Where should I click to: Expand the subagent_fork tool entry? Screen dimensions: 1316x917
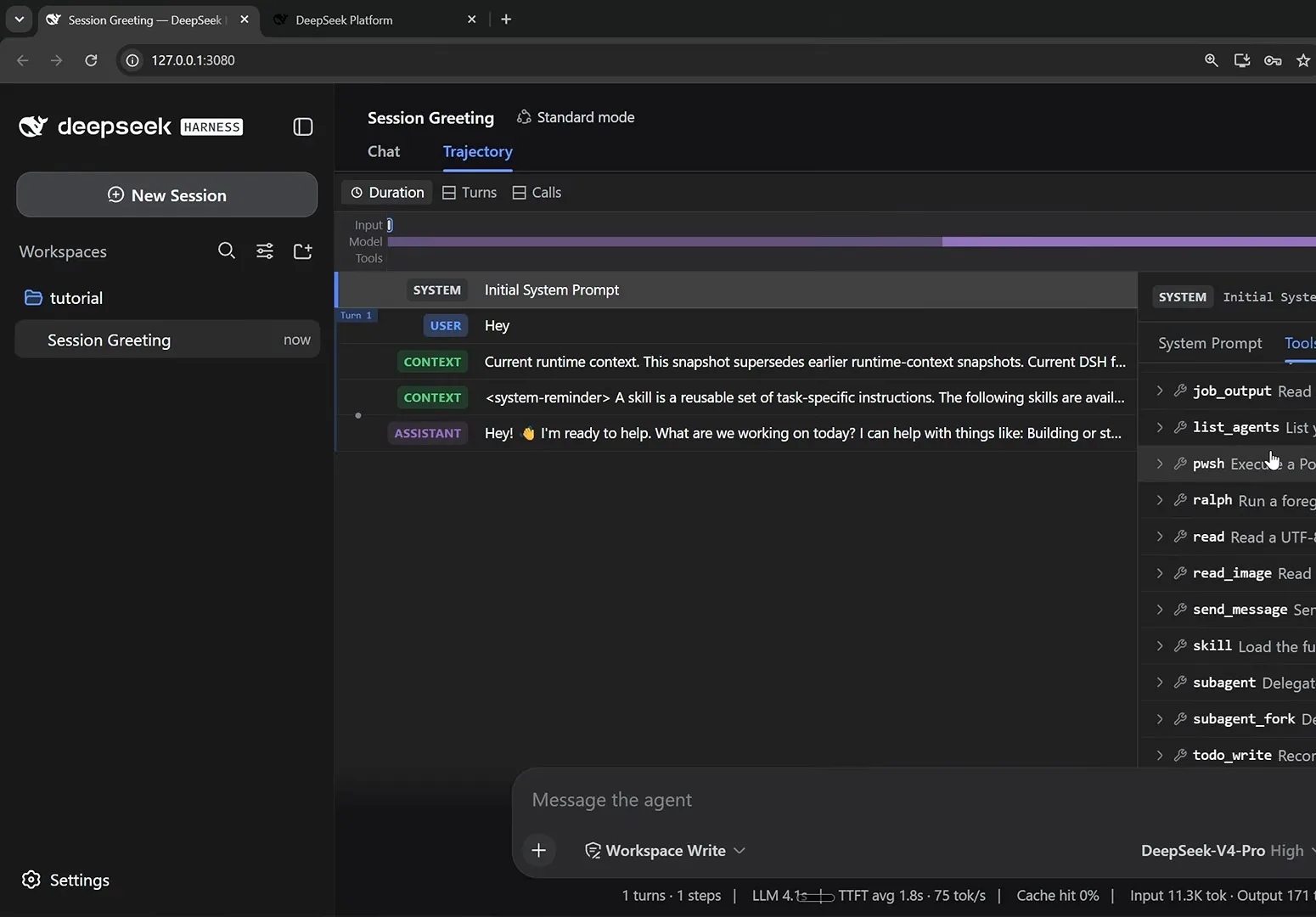click(x=1160, y=719)
